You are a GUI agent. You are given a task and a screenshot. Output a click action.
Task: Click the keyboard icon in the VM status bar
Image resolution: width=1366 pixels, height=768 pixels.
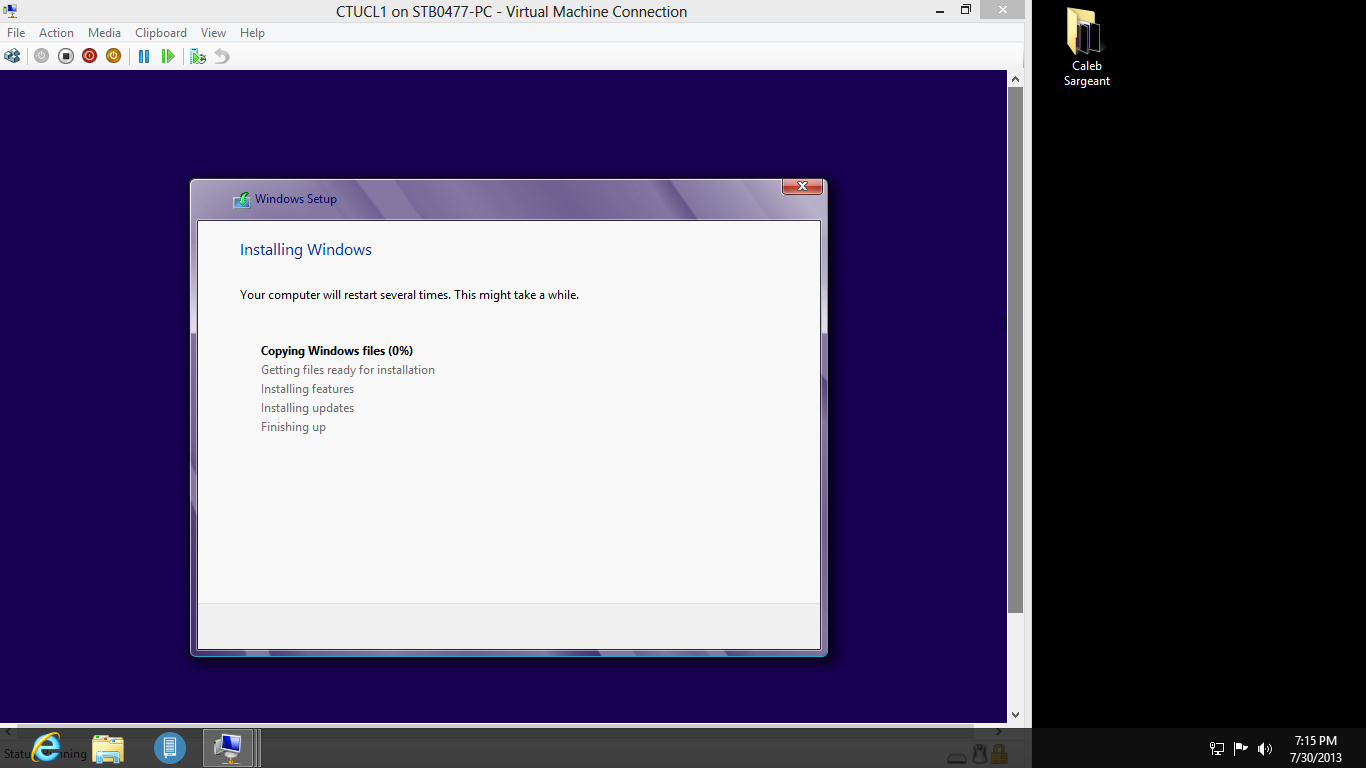pyautogui.click(x=957, y=757)
